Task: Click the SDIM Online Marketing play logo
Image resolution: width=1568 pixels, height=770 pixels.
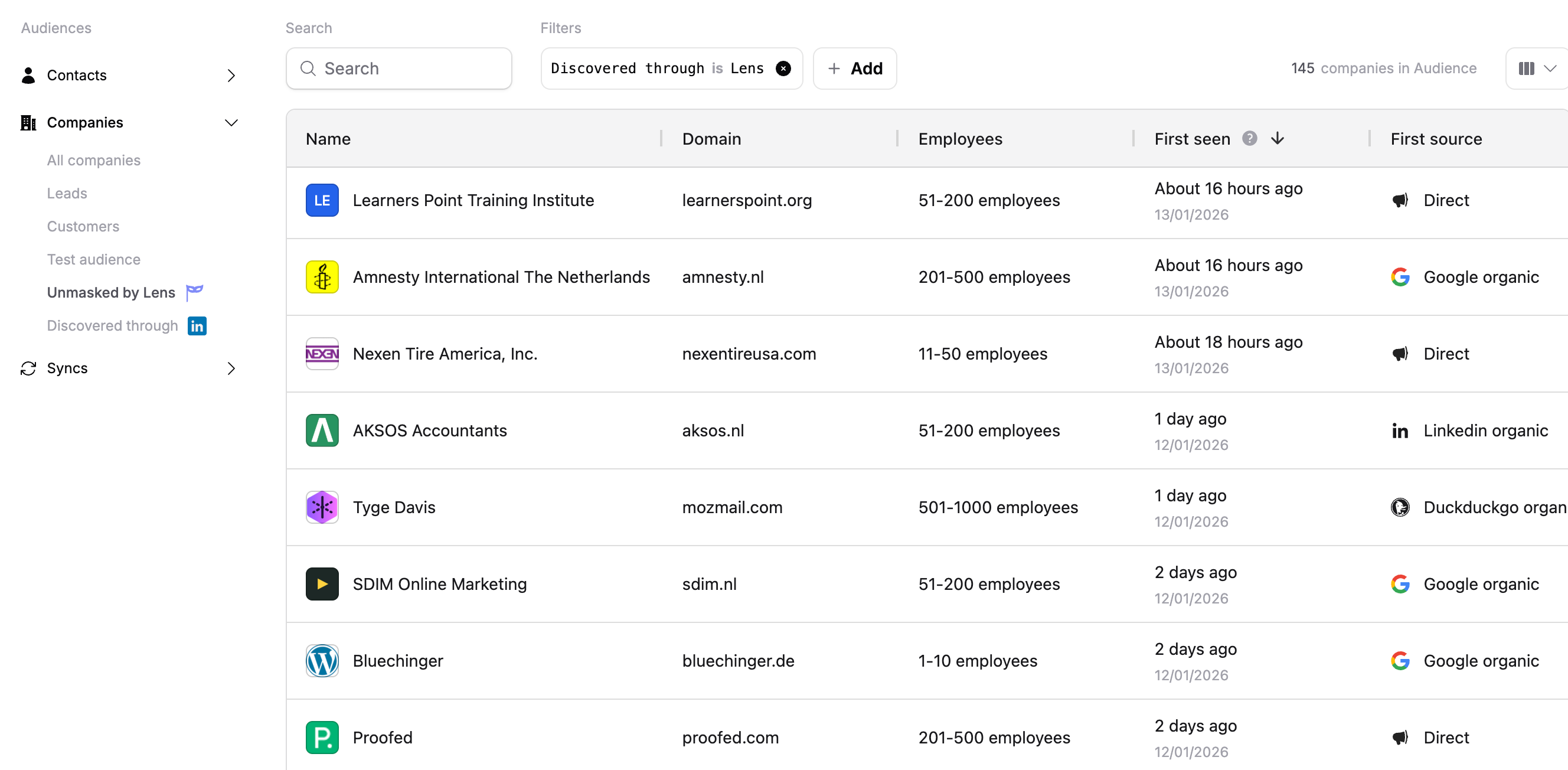Action: pyautogui.click(x=322, y=584)
